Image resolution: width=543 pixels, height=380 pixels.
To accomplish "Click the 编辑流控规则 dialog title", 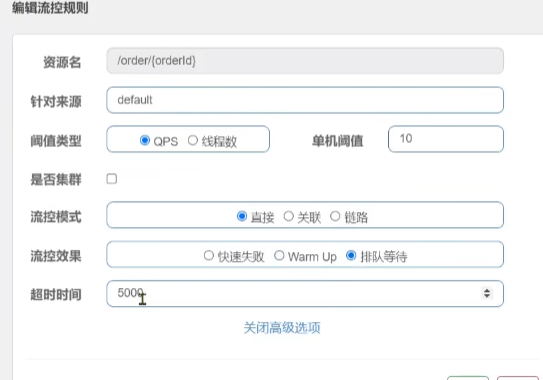I will pyautogui.click(x=50, y=8).
